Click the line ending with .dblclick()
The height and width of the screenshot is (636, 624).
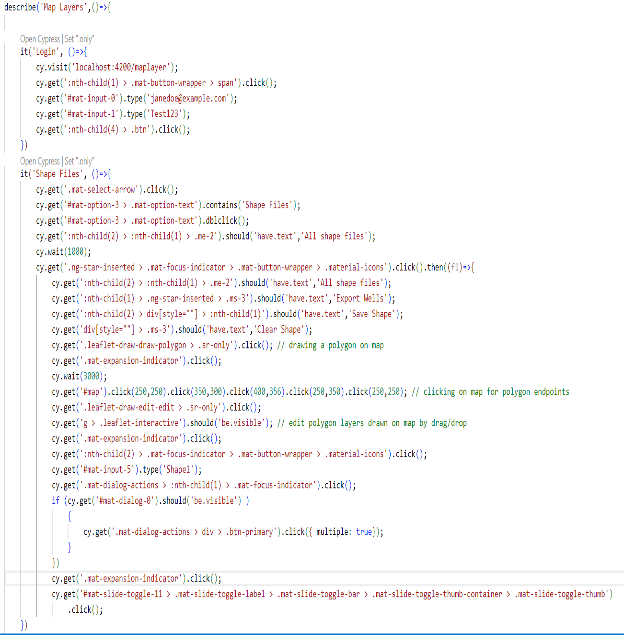142,221
